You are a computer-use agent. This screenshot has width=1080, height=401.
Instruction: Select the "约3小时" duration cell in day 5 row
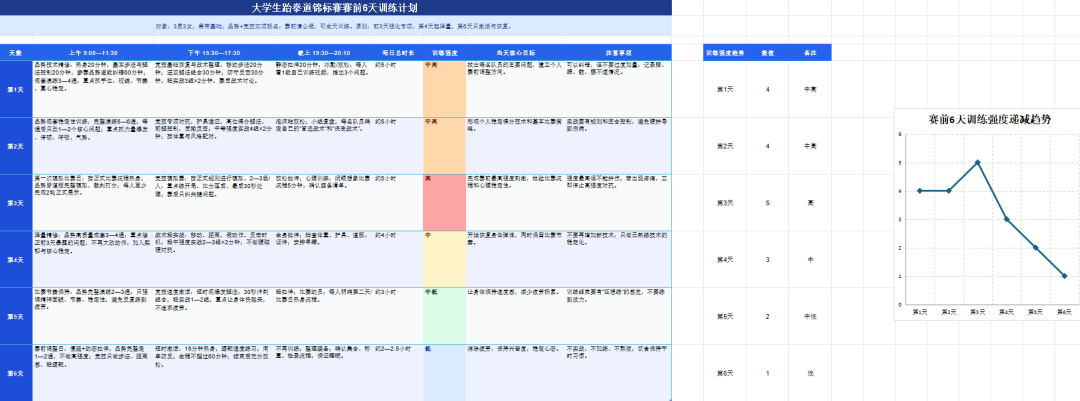[398, 316]
